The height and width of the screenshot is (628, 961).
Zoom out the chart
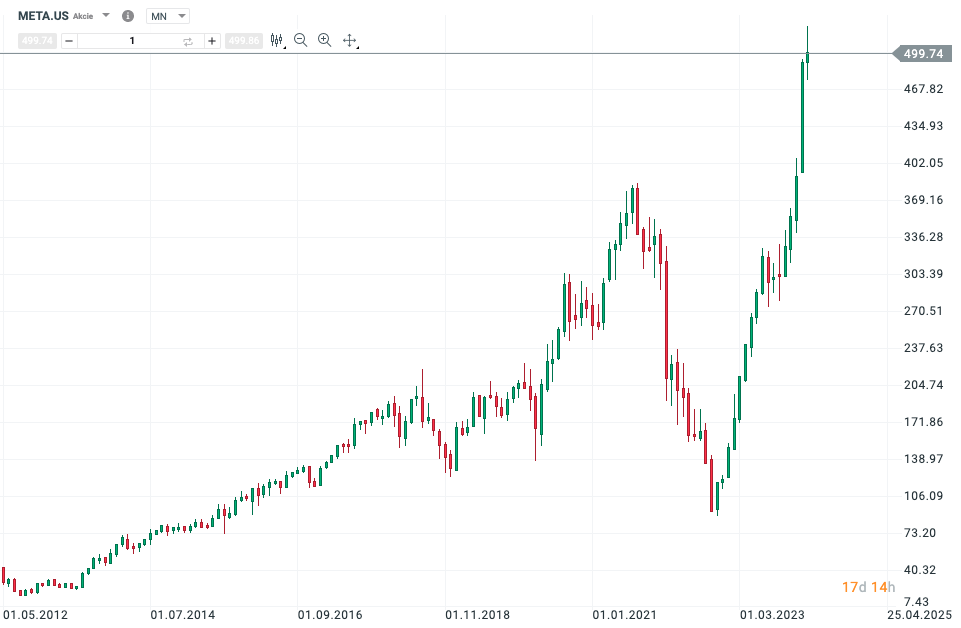click(301, 40)
